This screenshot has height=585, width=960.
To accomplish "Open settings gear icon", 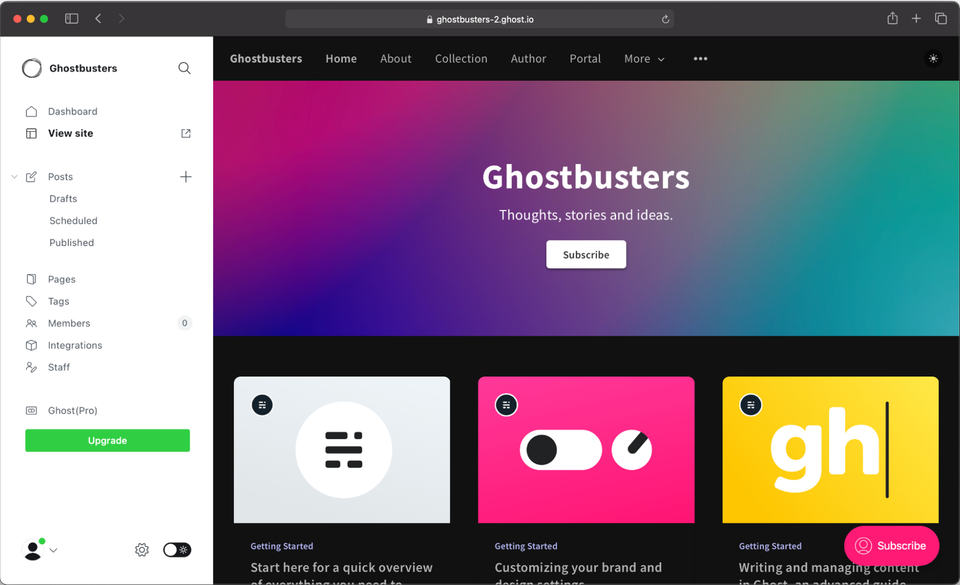I will (141, 550).
